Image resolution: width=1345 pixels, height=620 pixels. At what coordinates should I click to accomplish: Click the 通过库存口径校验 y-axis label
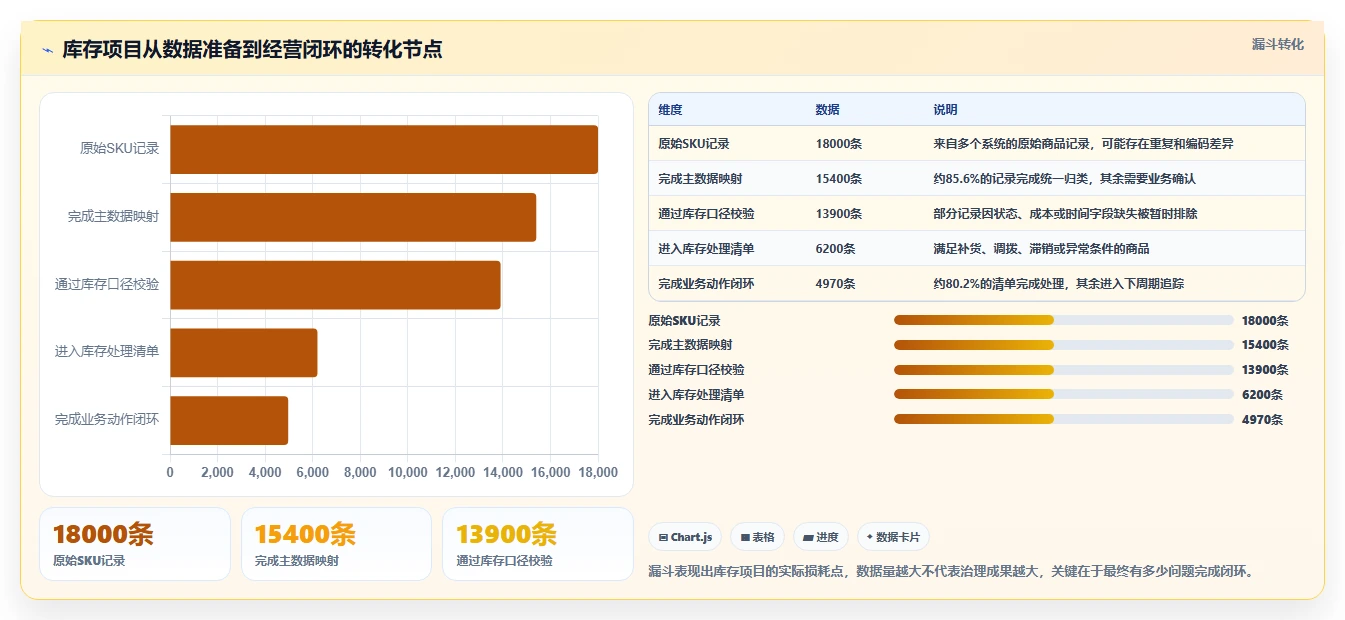(x=107, y=285)
